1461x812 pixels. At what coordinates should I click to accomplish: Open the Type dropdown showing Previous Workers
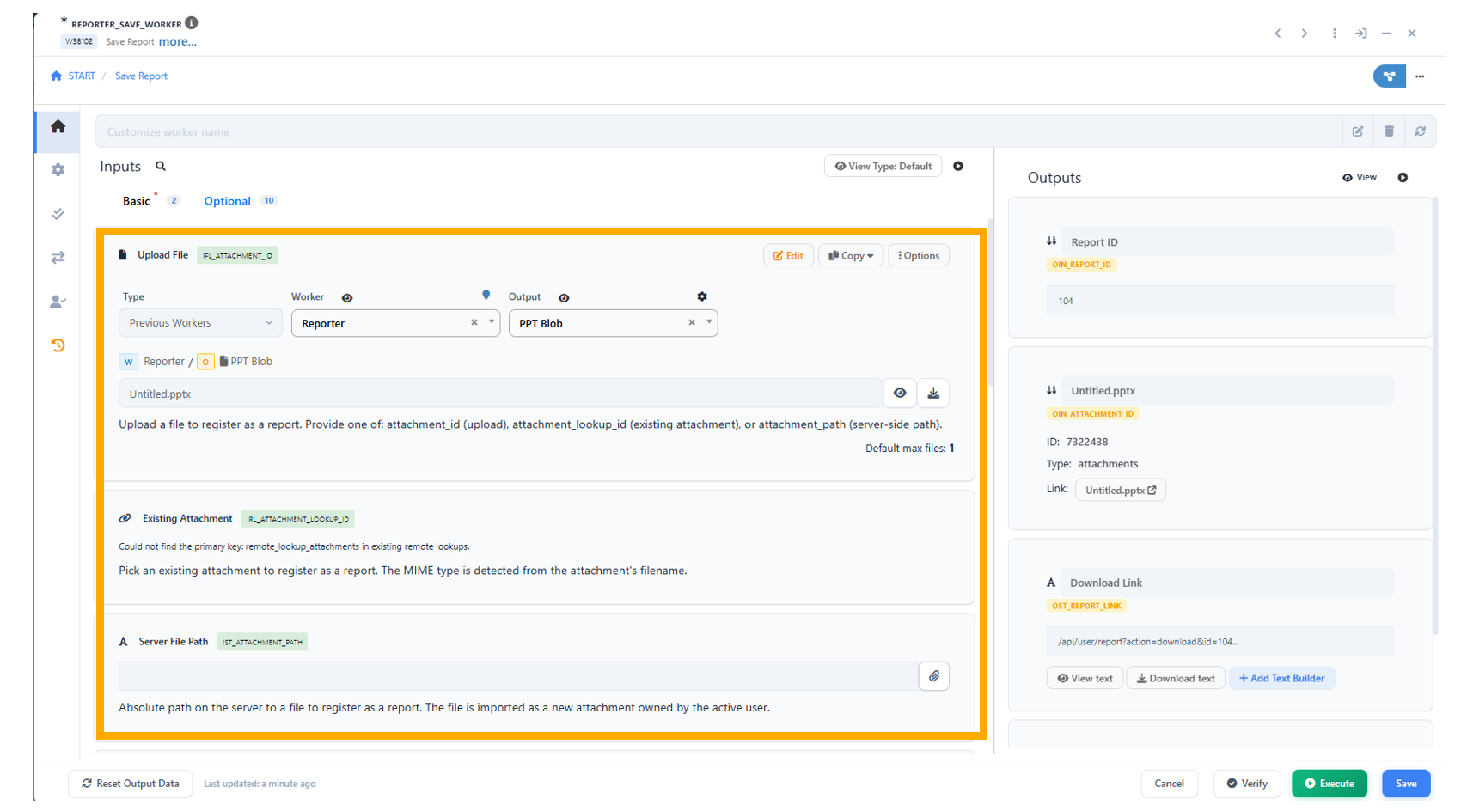[x=200, y=323]
